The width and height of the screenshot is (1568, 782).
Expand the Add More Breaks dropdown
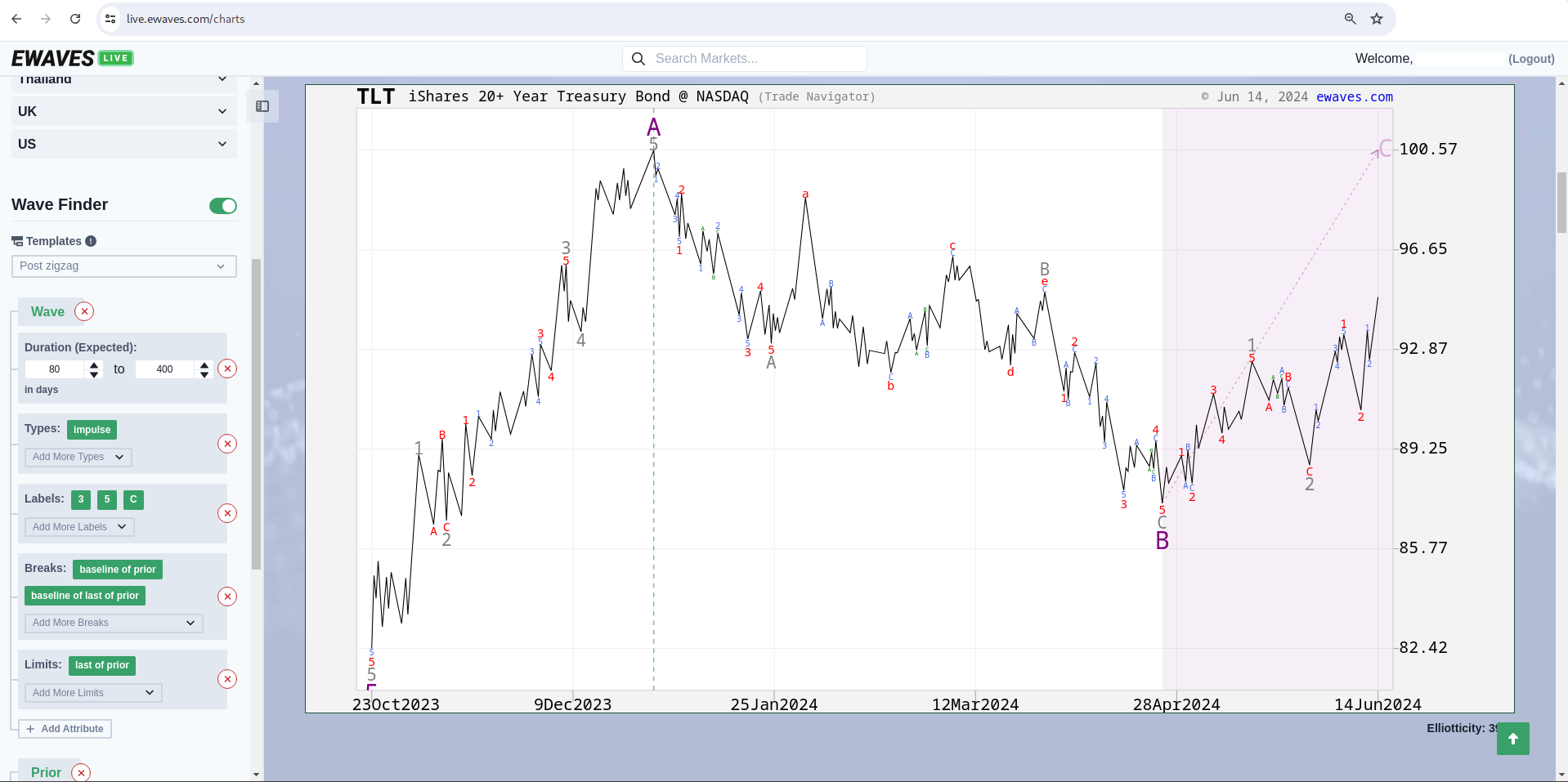pyautogui.click(x=114, y=623)
